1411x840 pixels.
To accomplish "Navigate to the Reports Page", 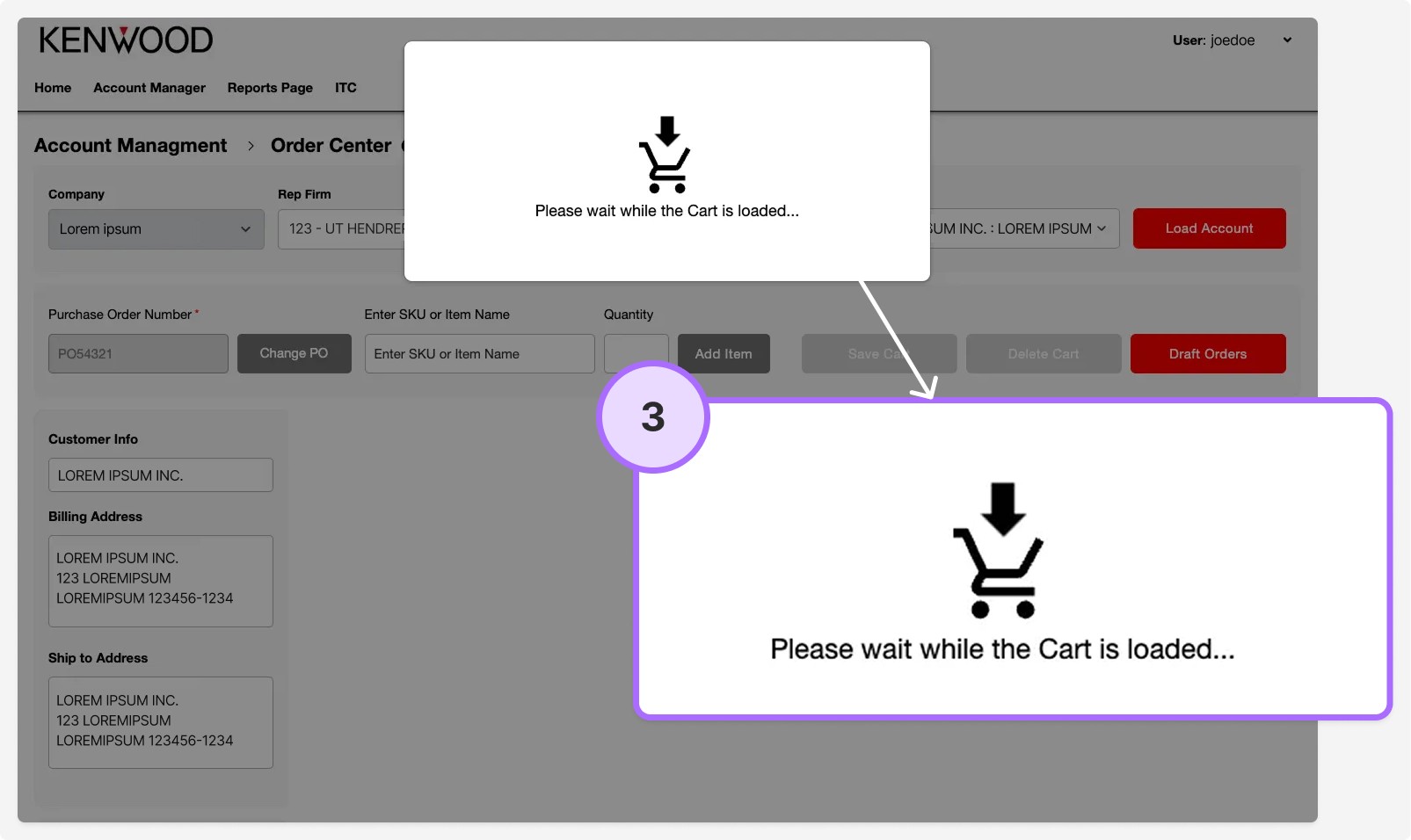I will point(269,88).
